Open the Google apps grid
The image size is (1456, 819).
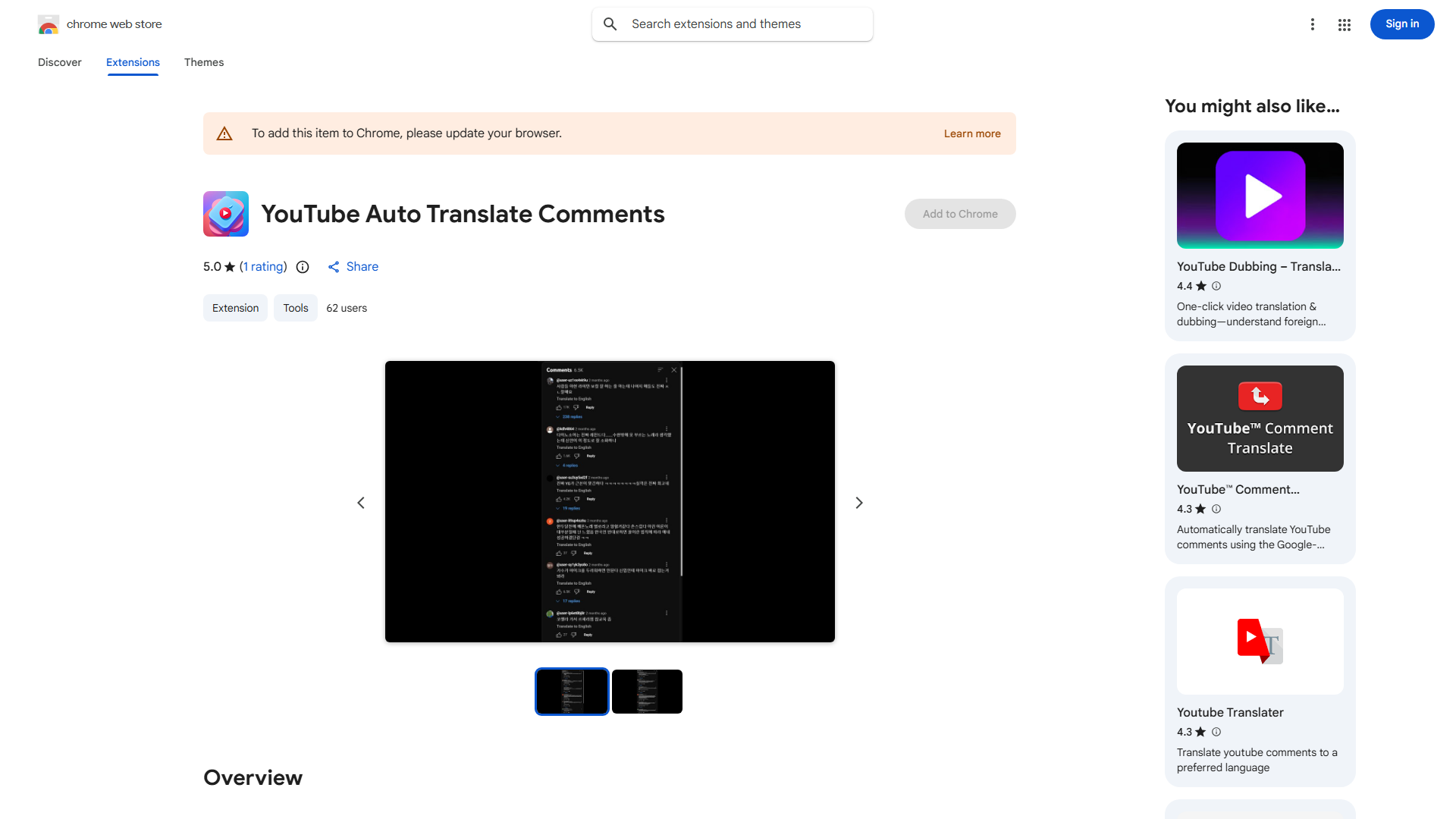tap(1344, 24)
